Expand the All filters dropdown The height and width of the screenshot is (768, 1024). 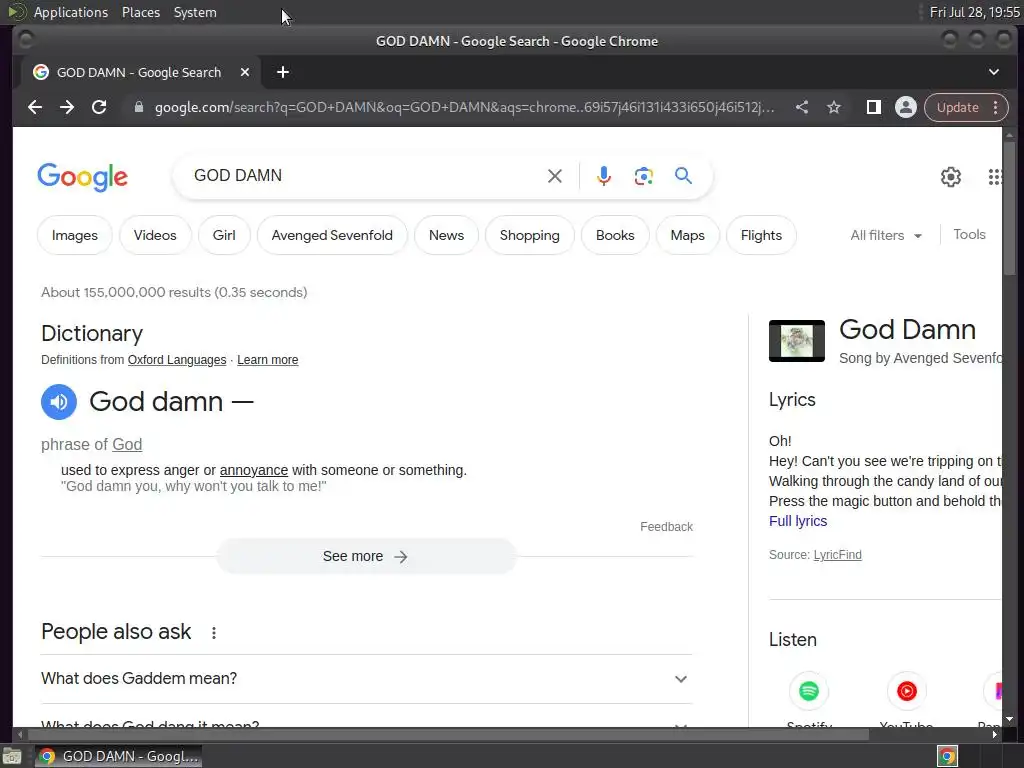coord(886,235)
